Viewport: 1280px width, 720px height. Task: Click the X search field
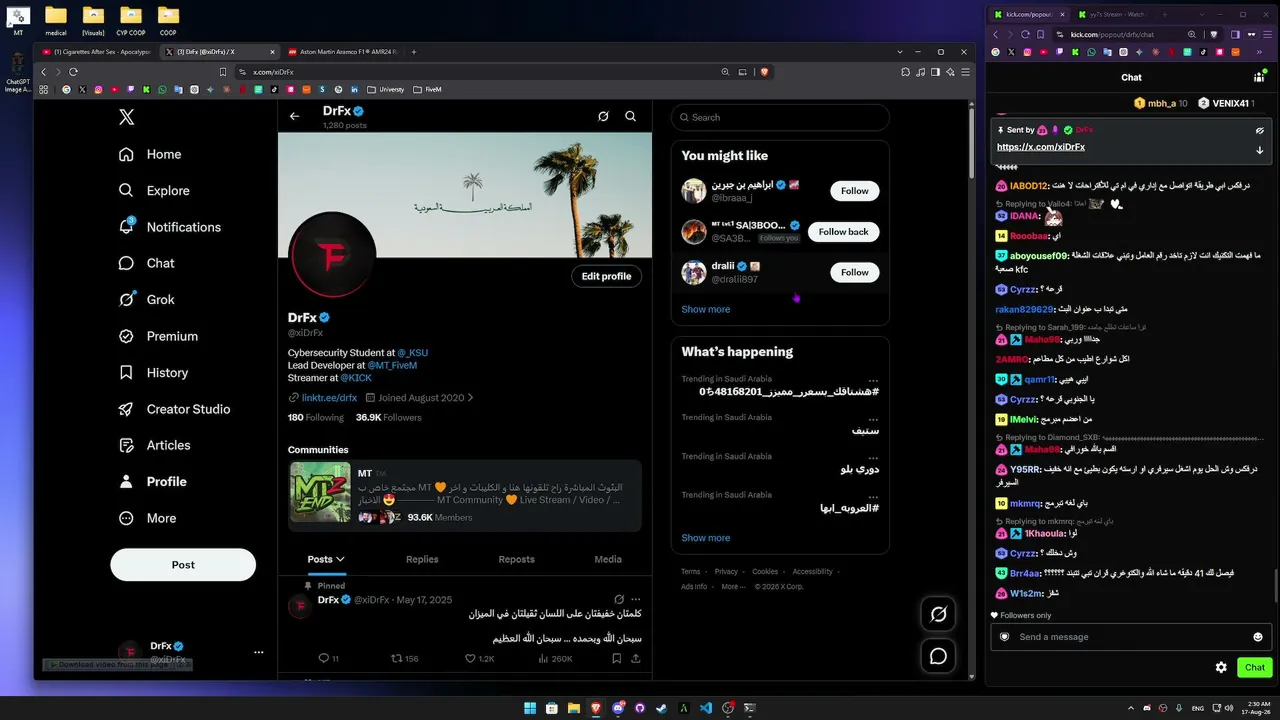tap(780, 117)
